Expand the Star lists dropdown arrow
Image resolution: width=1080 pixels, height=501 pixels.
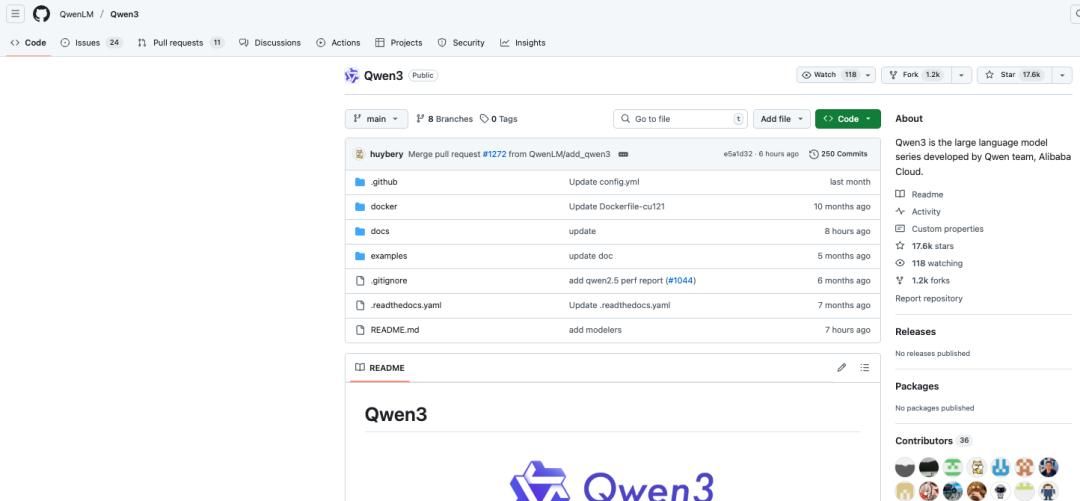(1062, 75)
